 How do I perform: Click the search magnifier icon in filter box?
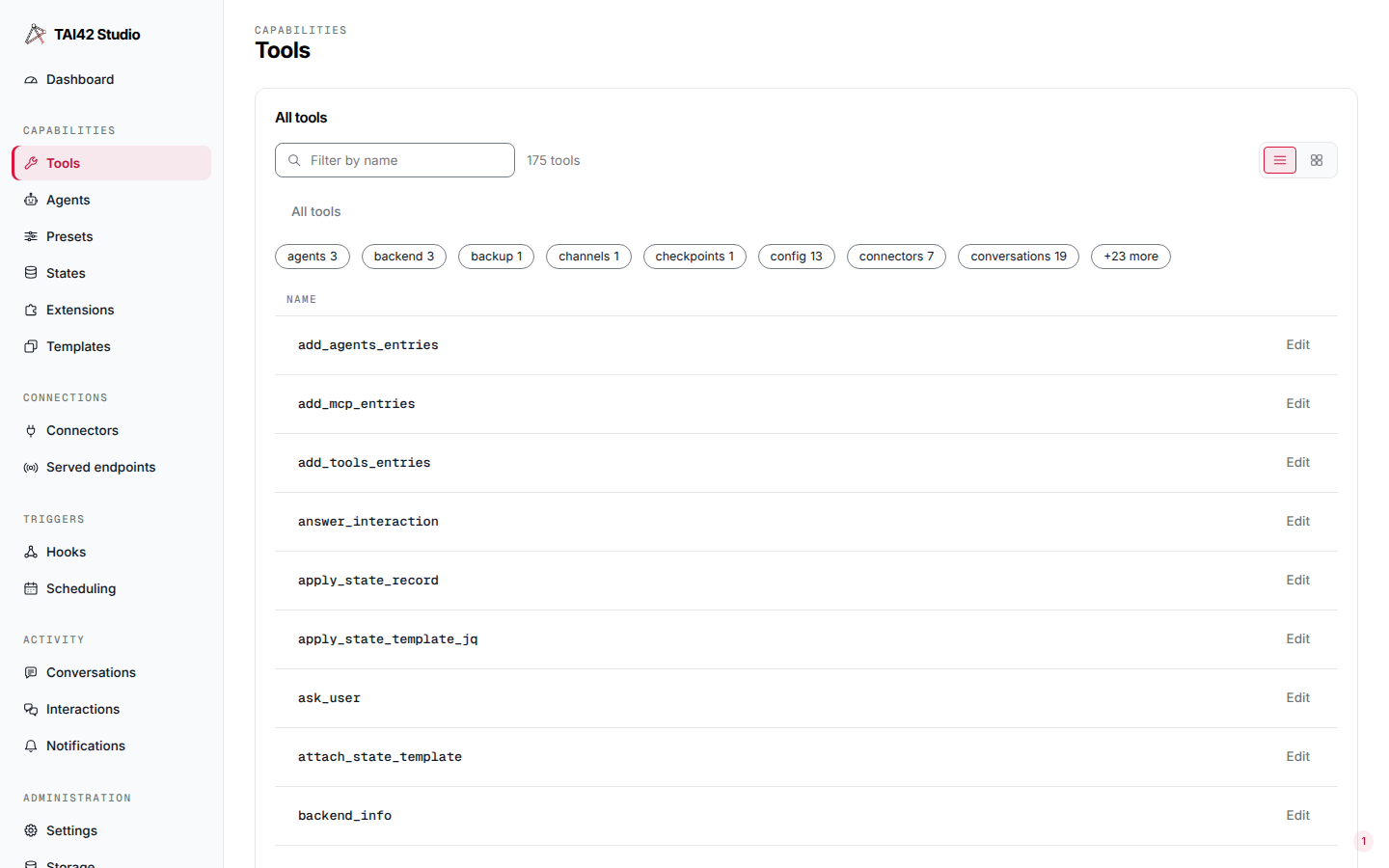point(294,160)
